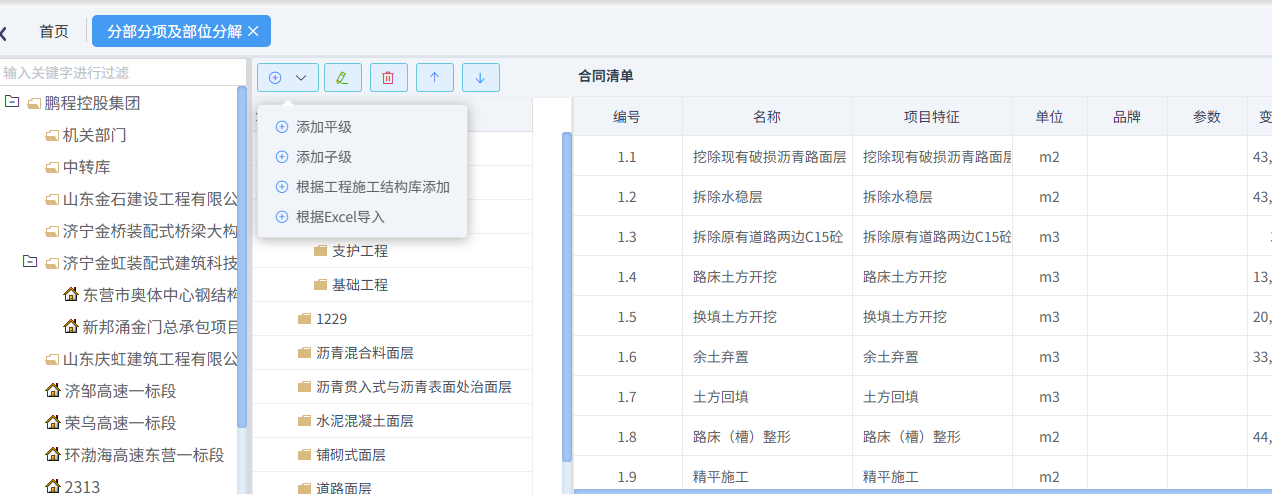Choose 根据Excel导入 option
The height and width of the screenshot is (494, 1272).
click(340, 217)
